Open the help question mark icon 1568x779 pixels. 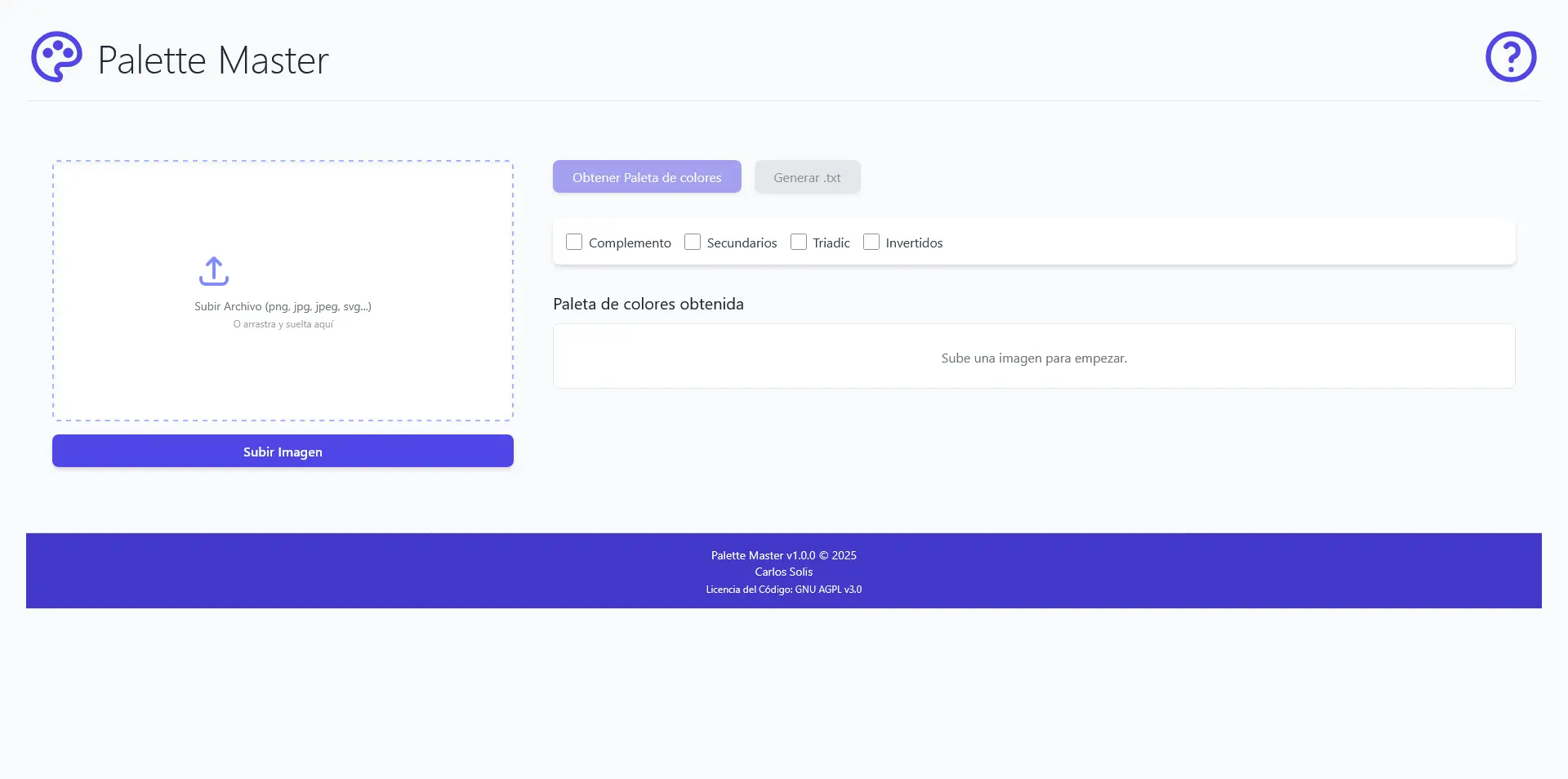(x=1511, y=56)
